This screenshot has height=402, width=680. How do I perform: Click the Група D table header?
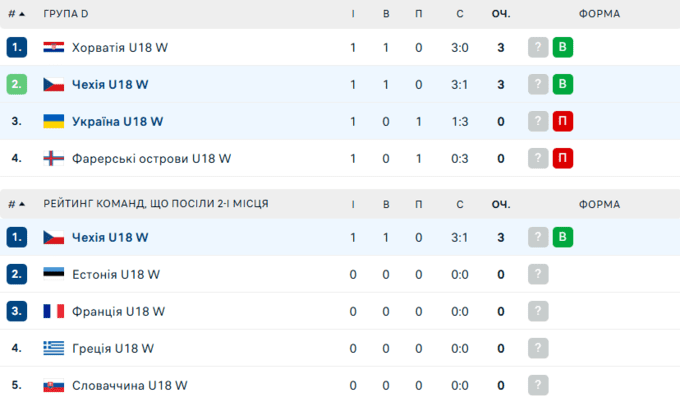[x=66, y=13]
